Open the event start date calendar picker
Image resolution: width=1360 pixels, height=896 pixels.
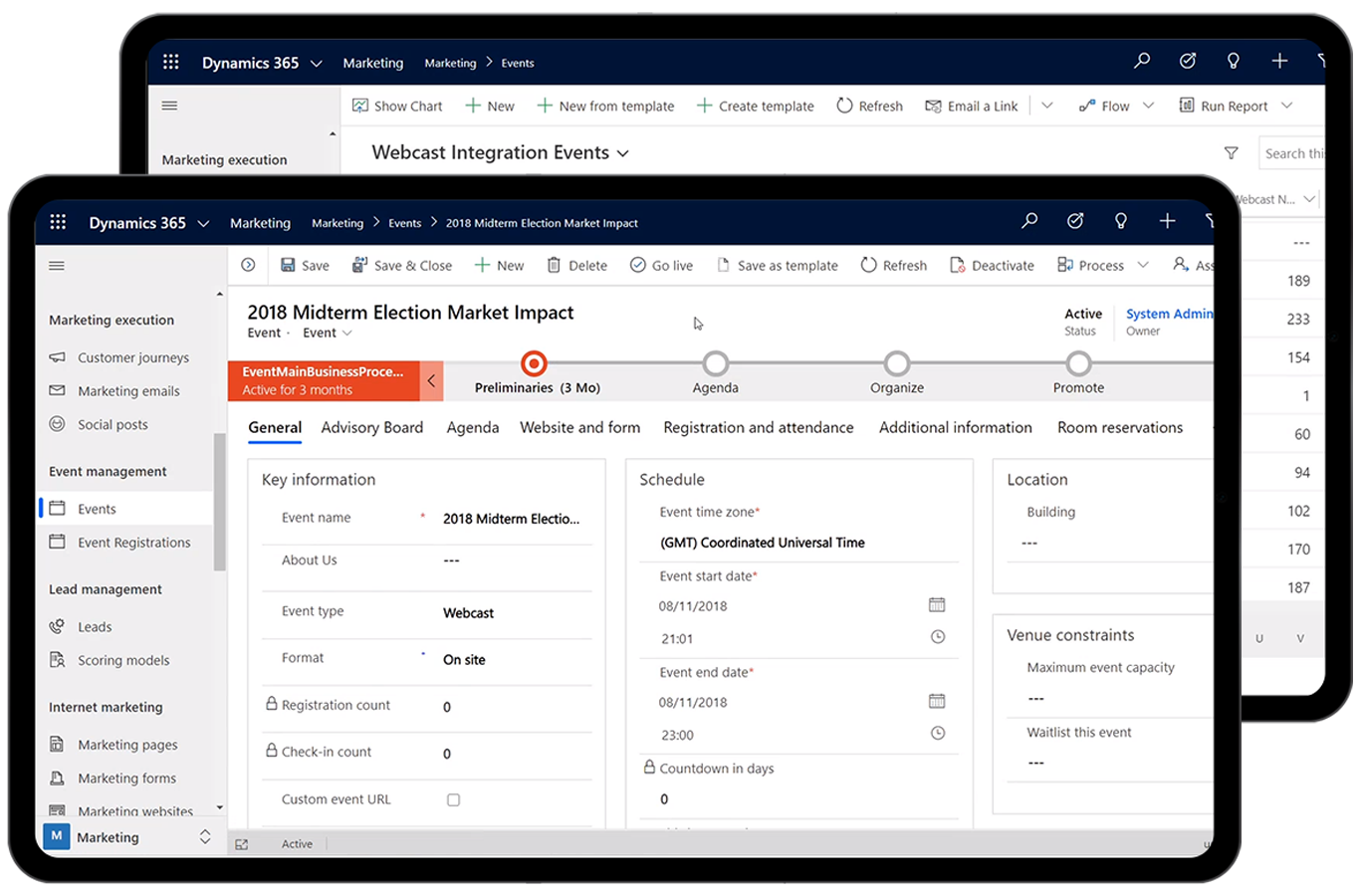[x=937, y=605]
